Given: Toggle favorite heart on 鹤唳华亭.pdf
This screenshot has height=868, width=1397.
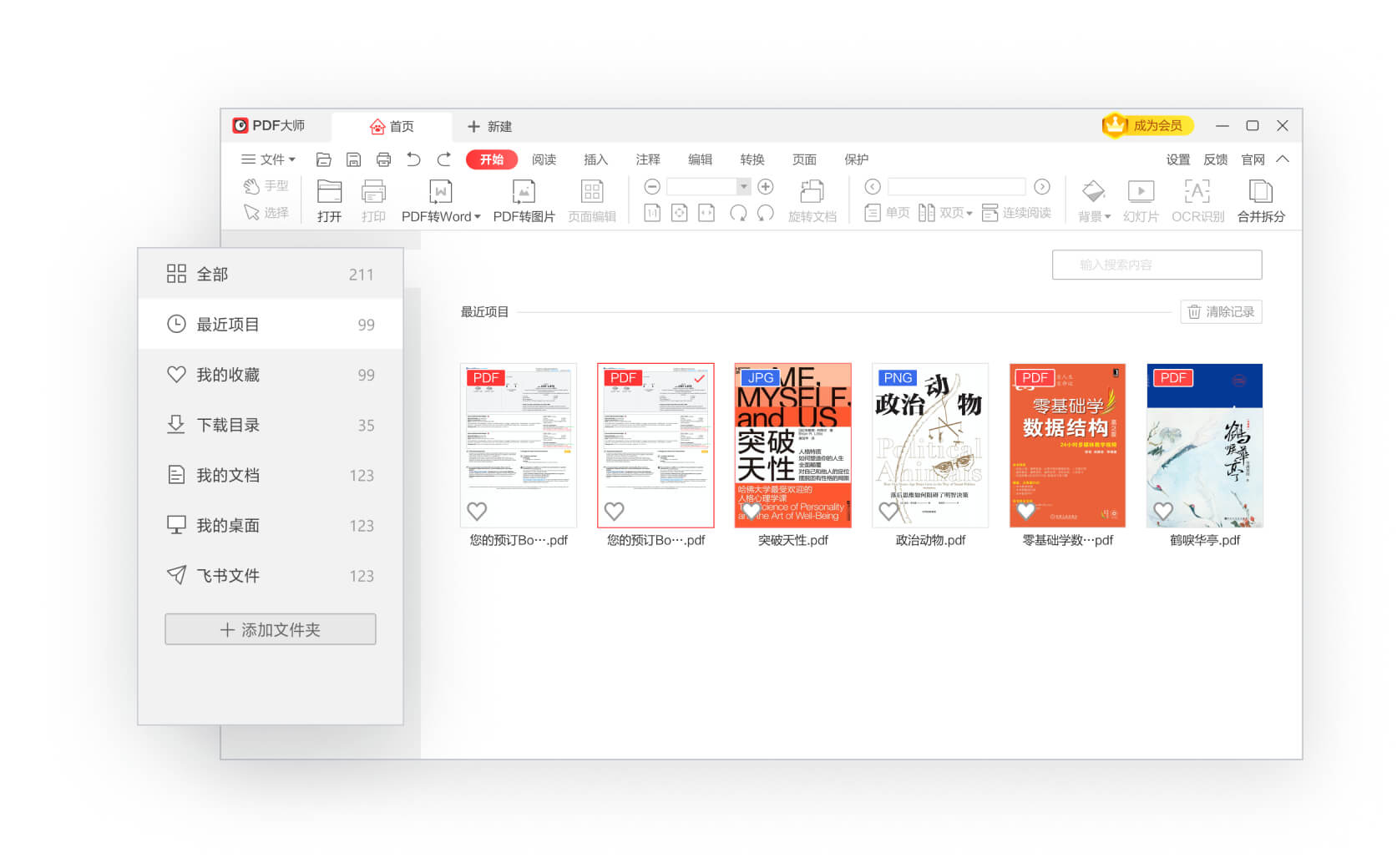Looking at the screenshot, I should [1163, 511].
